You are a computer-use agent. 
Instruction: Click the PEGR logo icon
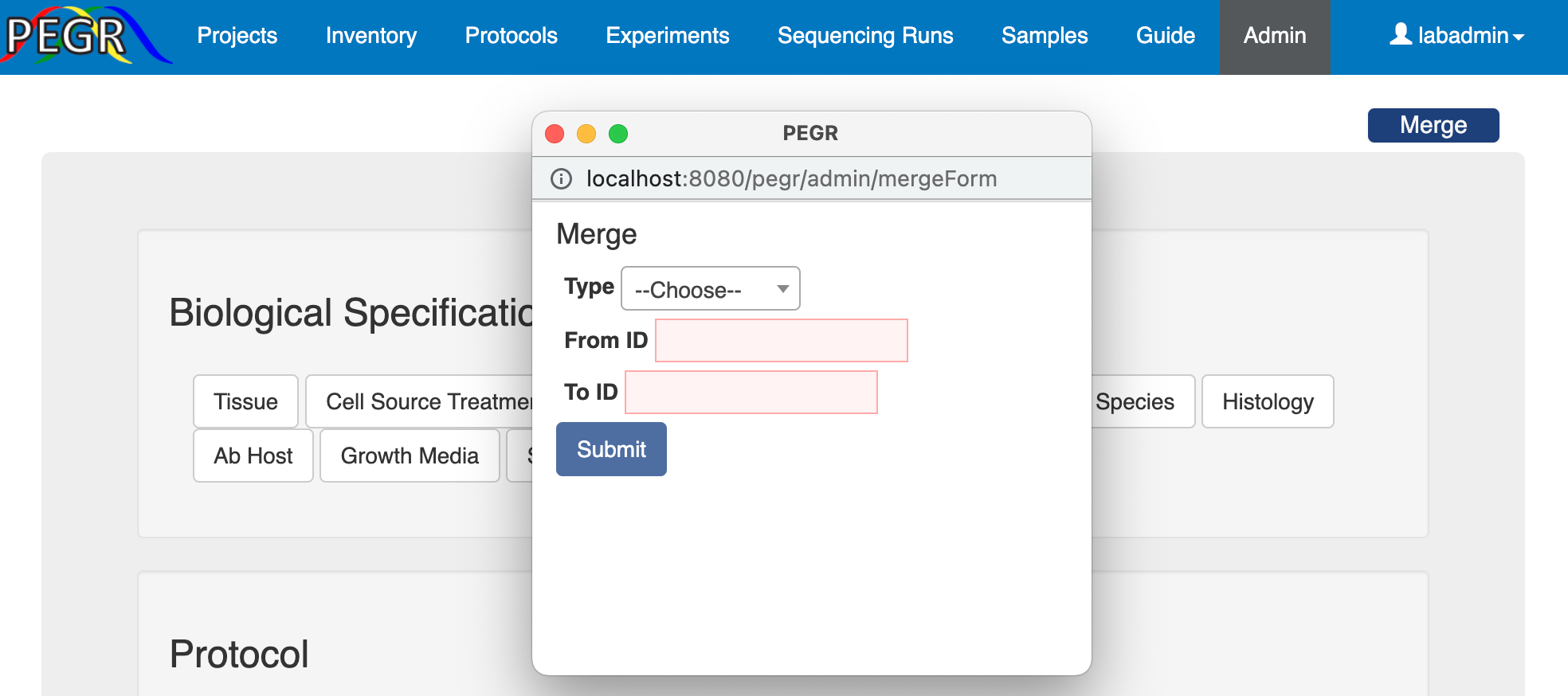coord(84,35)
